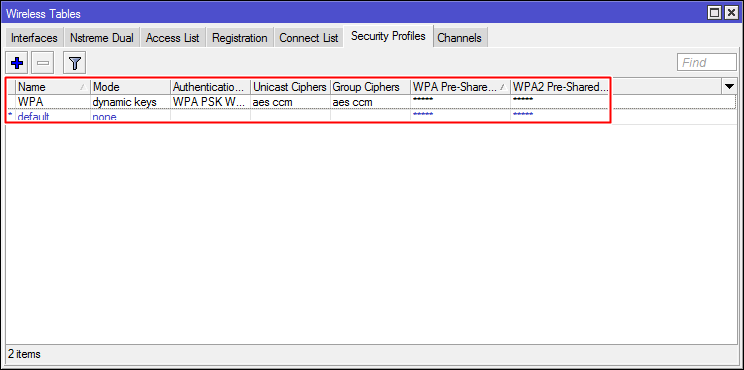The image size is (744, 370).
Task: Sort by the Name column header
Action: tap(53, 87)
